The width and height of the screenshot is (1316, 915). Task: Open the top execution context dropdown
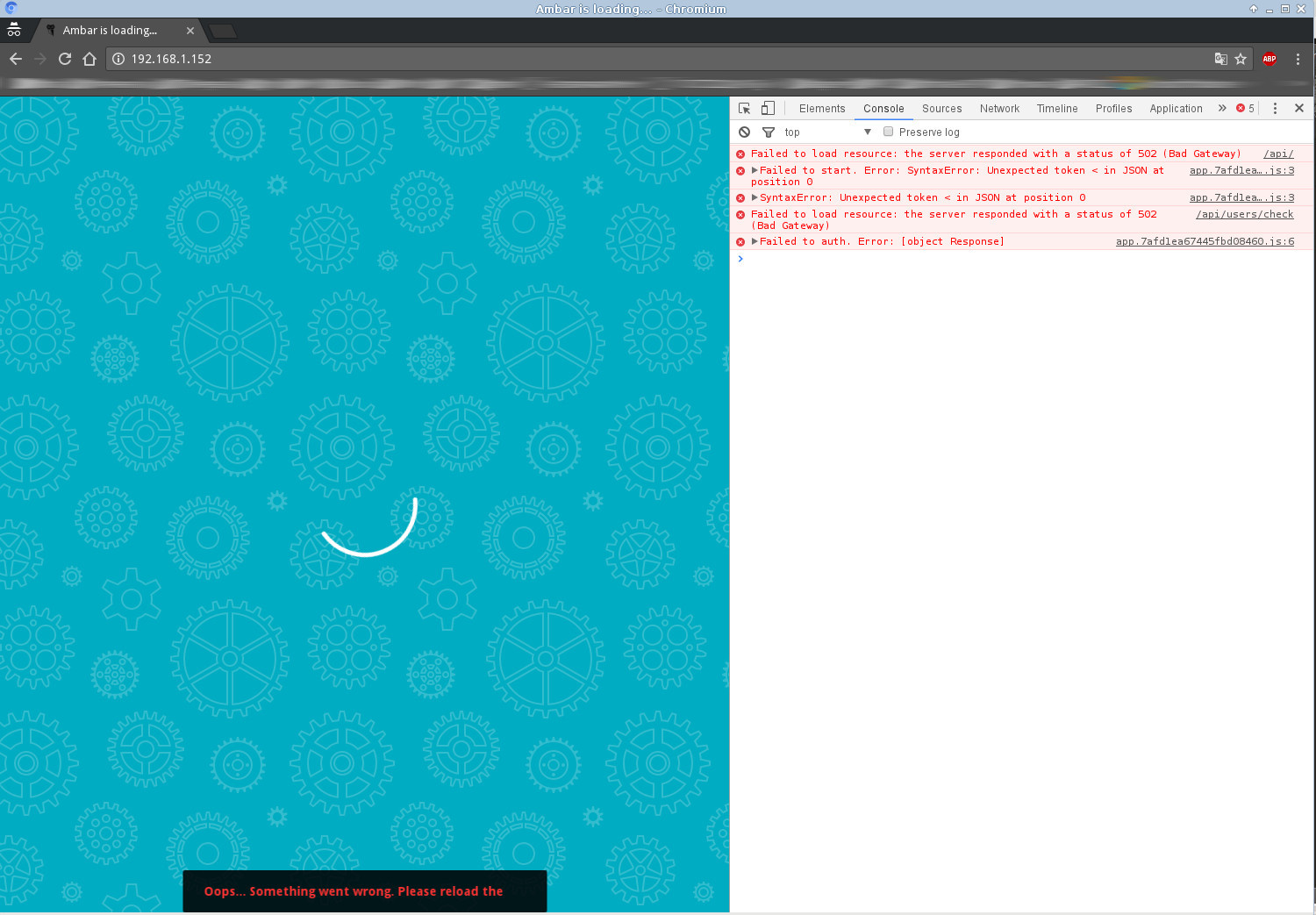point(827,132)
